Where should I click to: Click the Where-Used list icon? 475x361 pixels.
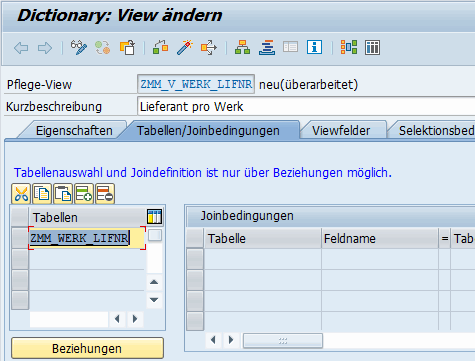(209, 47)
